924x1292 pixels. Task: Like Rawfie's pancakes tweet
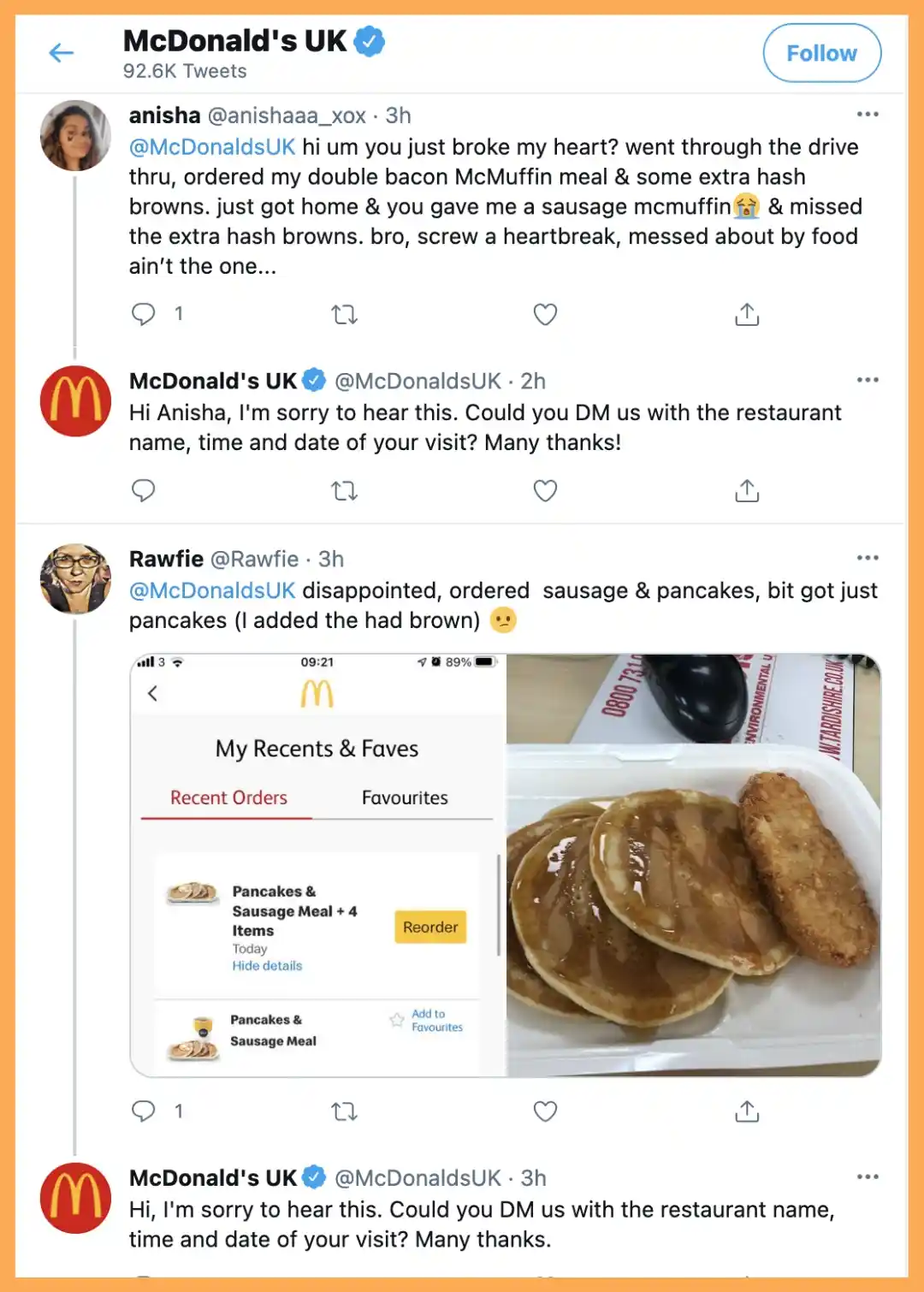(x=545, y=1111)
